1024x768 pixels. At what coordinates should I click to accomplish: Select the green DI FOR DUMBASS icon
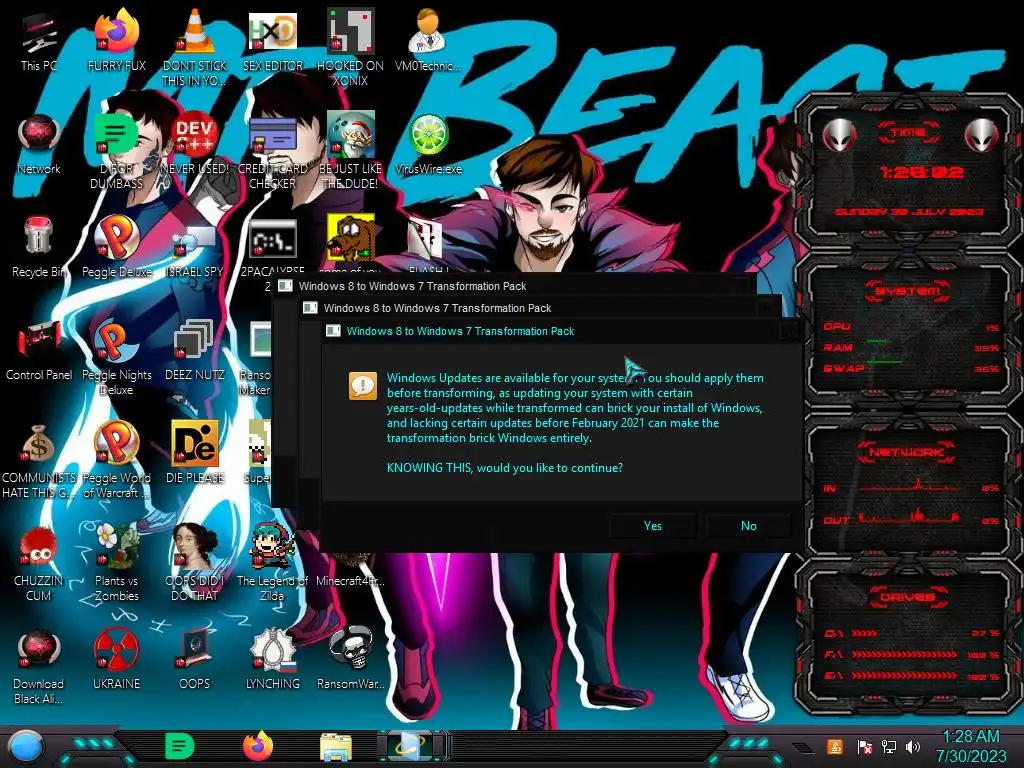tap(117, 150)
